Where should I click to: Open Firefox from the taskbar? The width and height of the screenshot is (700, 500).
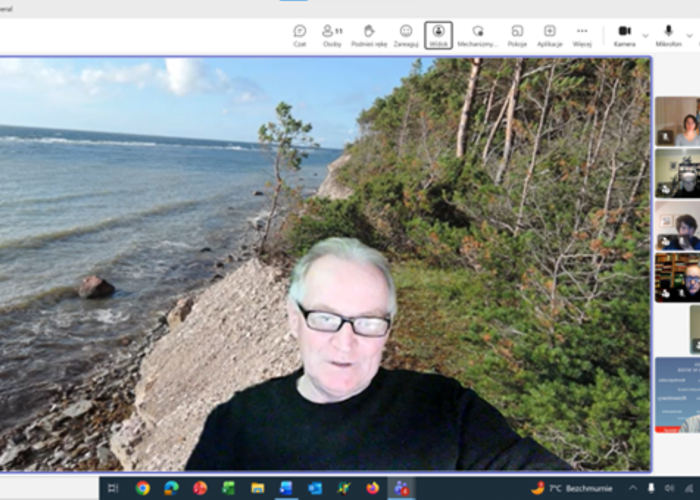point(373,488)
